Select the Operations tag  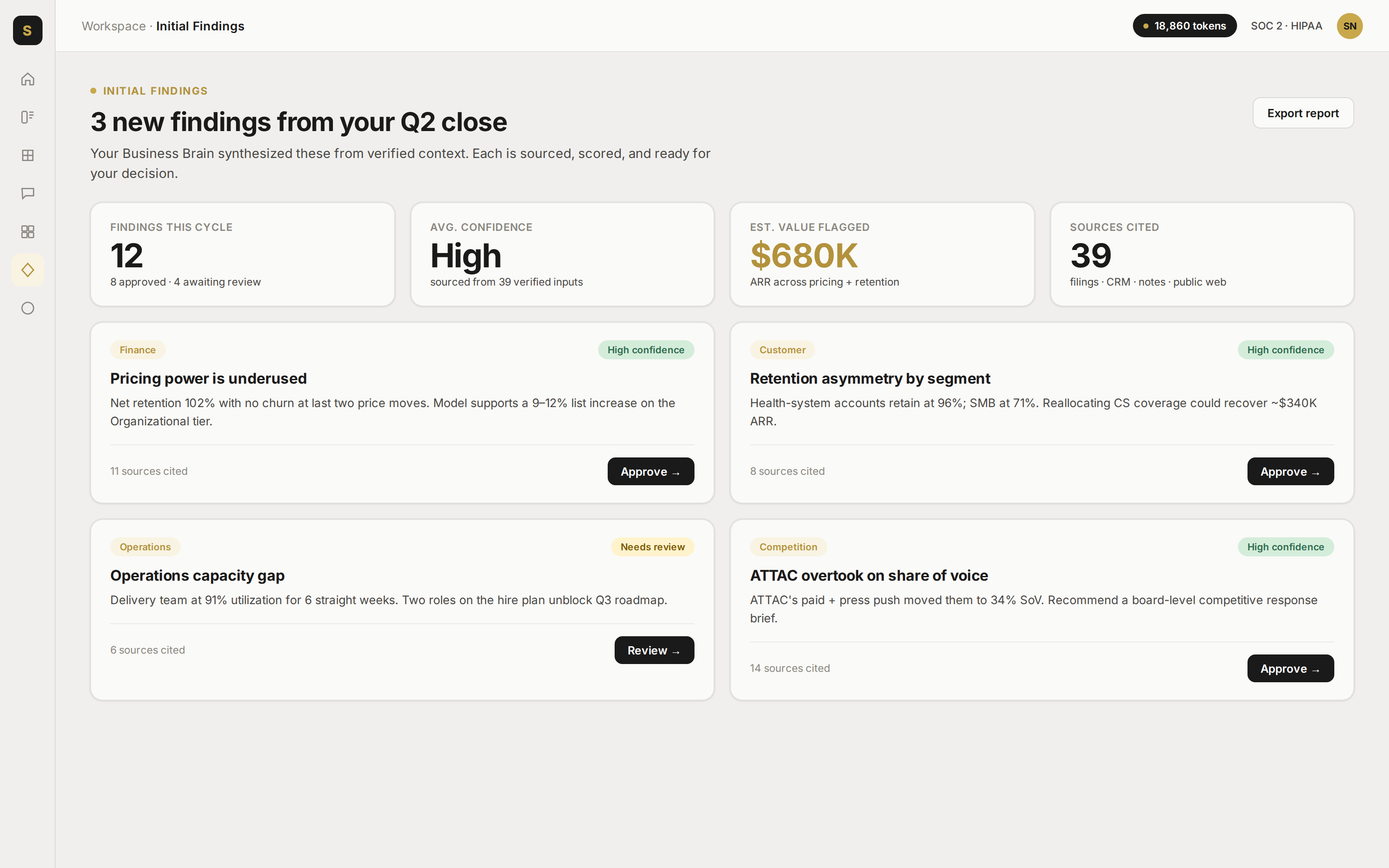click(145, 547)
